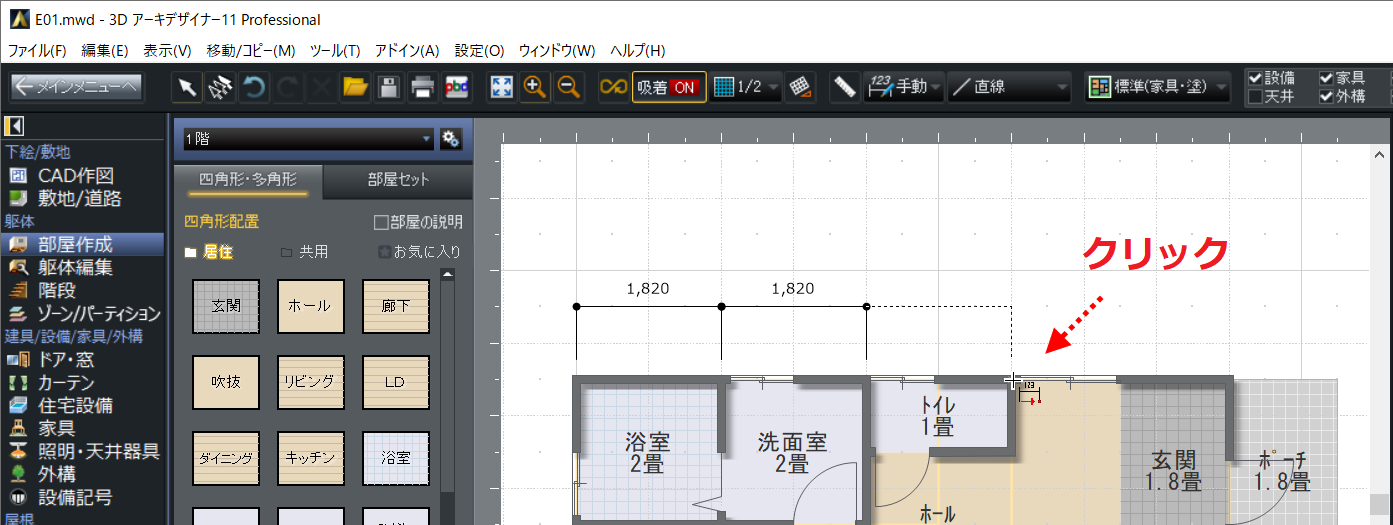The width and height of the screenshot is (1393, 525).
Task: Select the ruler measurement tool
Action: tap(845, 87)
